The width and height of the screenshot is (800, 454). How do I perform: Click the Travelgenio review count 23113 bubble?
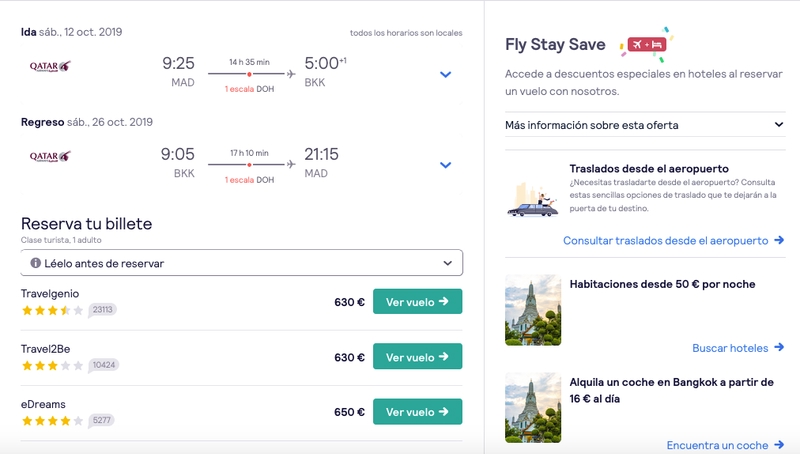coord(102,310)
